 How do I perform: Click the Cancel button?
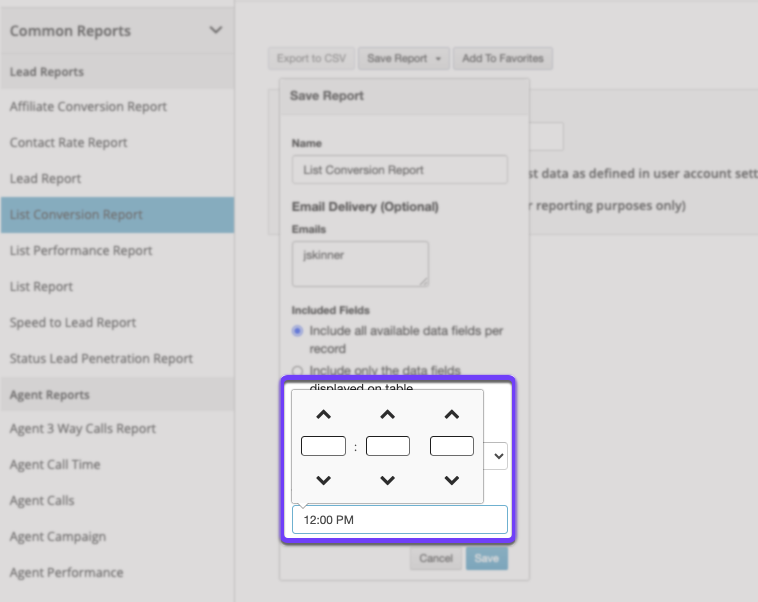click(x=436, y=558)
